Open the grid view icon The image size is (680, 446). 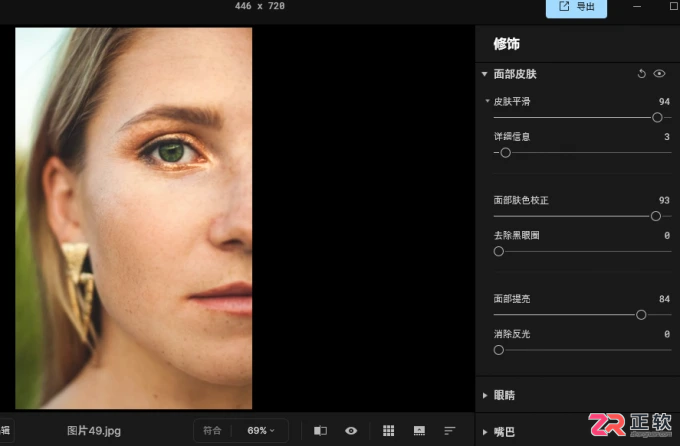pyautogui.click(x=389, y=431)
